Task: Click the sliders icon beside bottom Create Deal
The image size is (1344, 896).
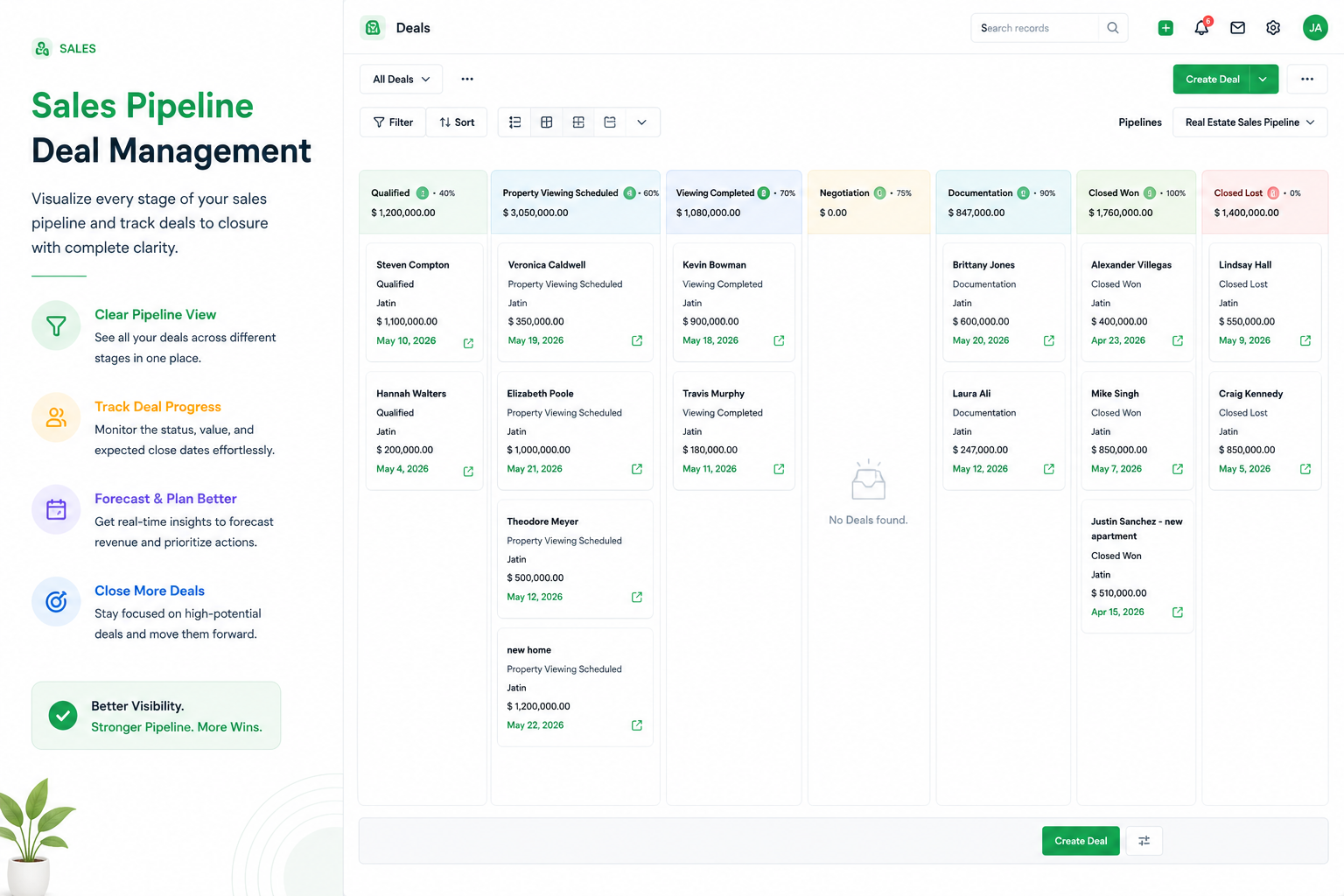Action: 1144,841
